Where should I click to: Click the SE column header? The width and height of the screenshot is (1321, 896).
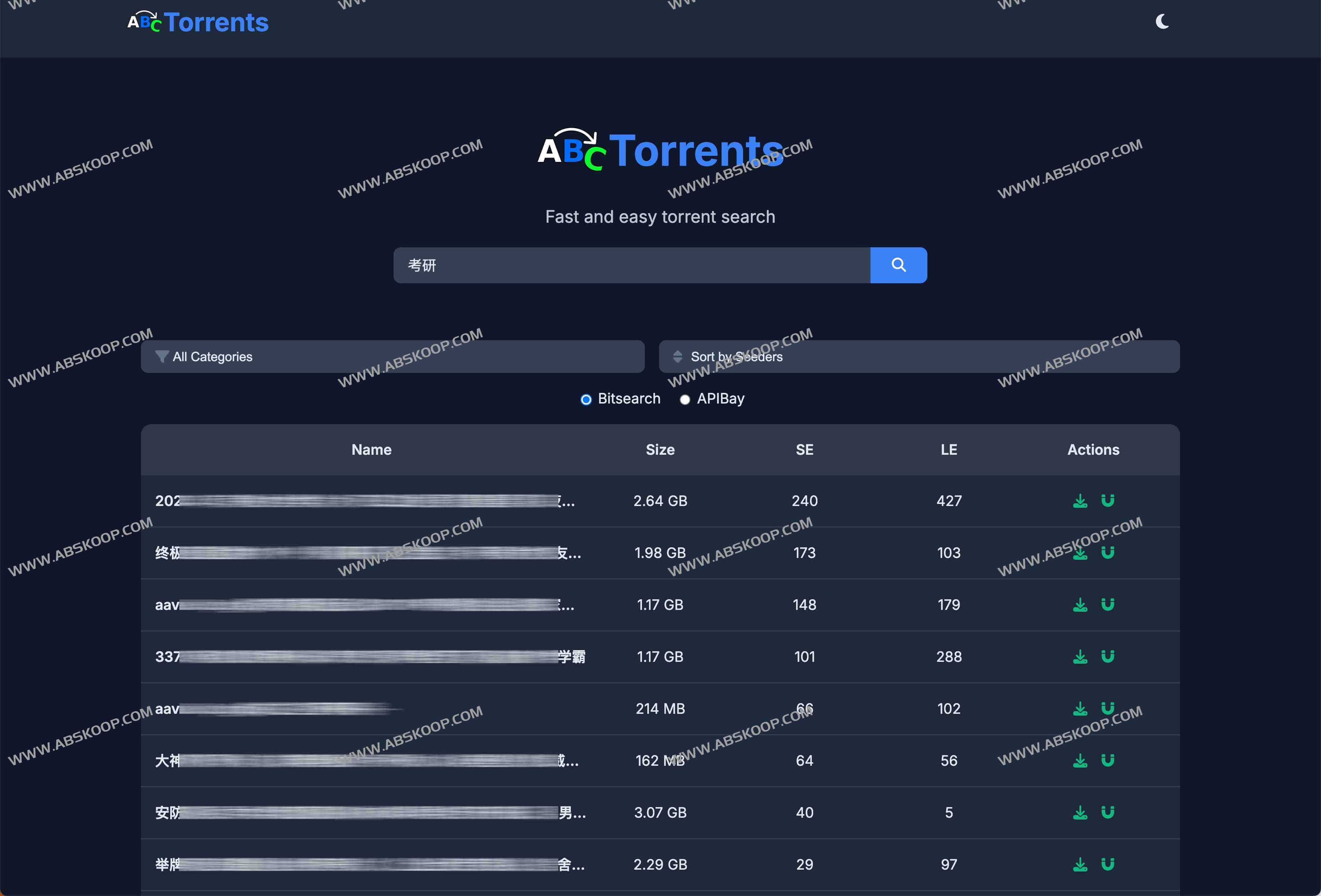pyautogui.click(x=804, y=450)
